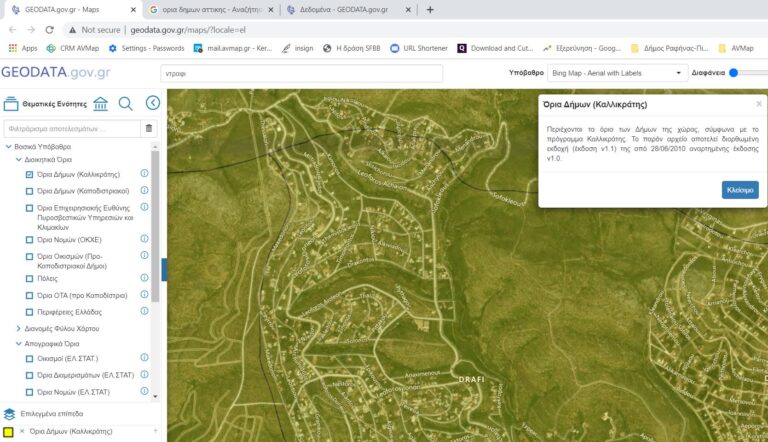Image resolution: width=768 pixels, height=442 pixels.
Task: Open the magnifier search icon in sidebar
Action: coord(126,103)
